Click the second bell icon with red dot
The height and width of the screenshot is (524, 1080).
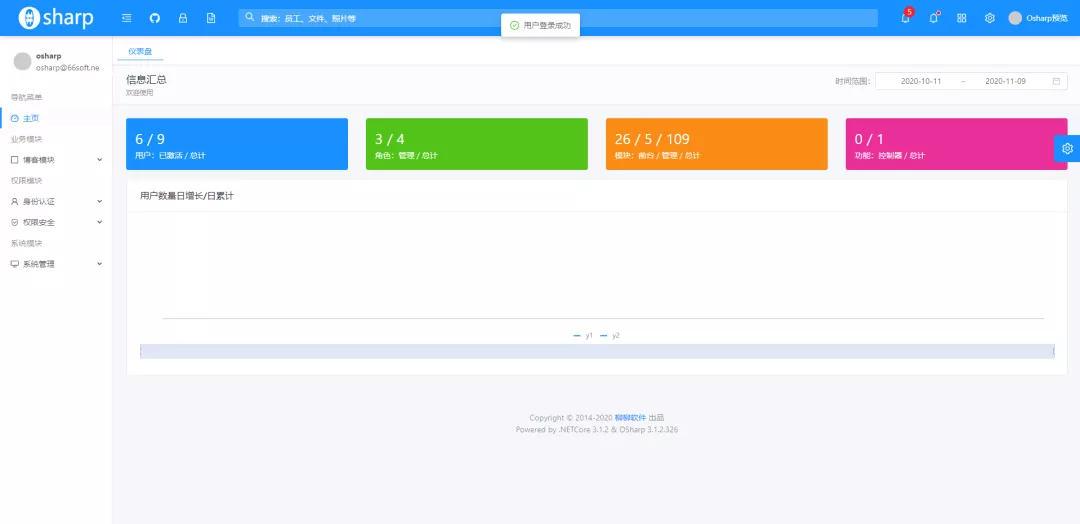pyautogui.click(x=933, y=18)
